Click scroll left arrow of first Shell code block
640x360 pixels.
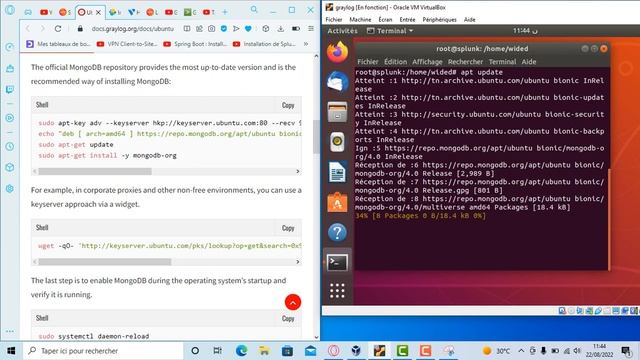[x=35, y=171]
